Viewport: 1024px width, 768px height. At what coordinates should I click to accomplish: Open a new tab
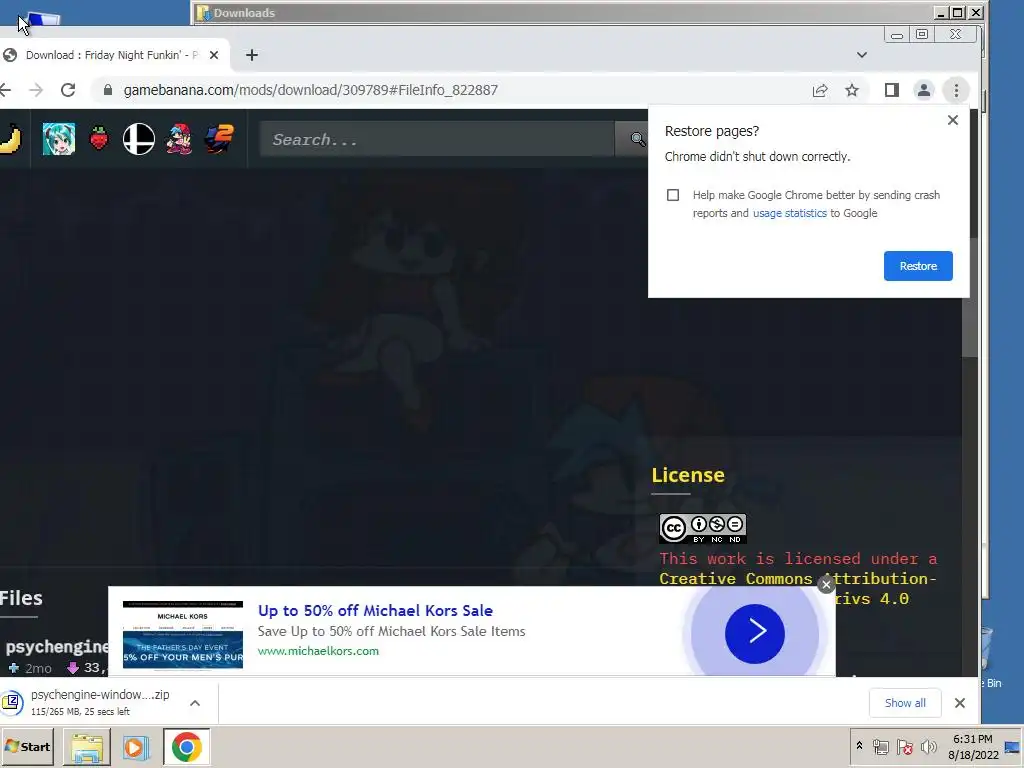[251, 56]
